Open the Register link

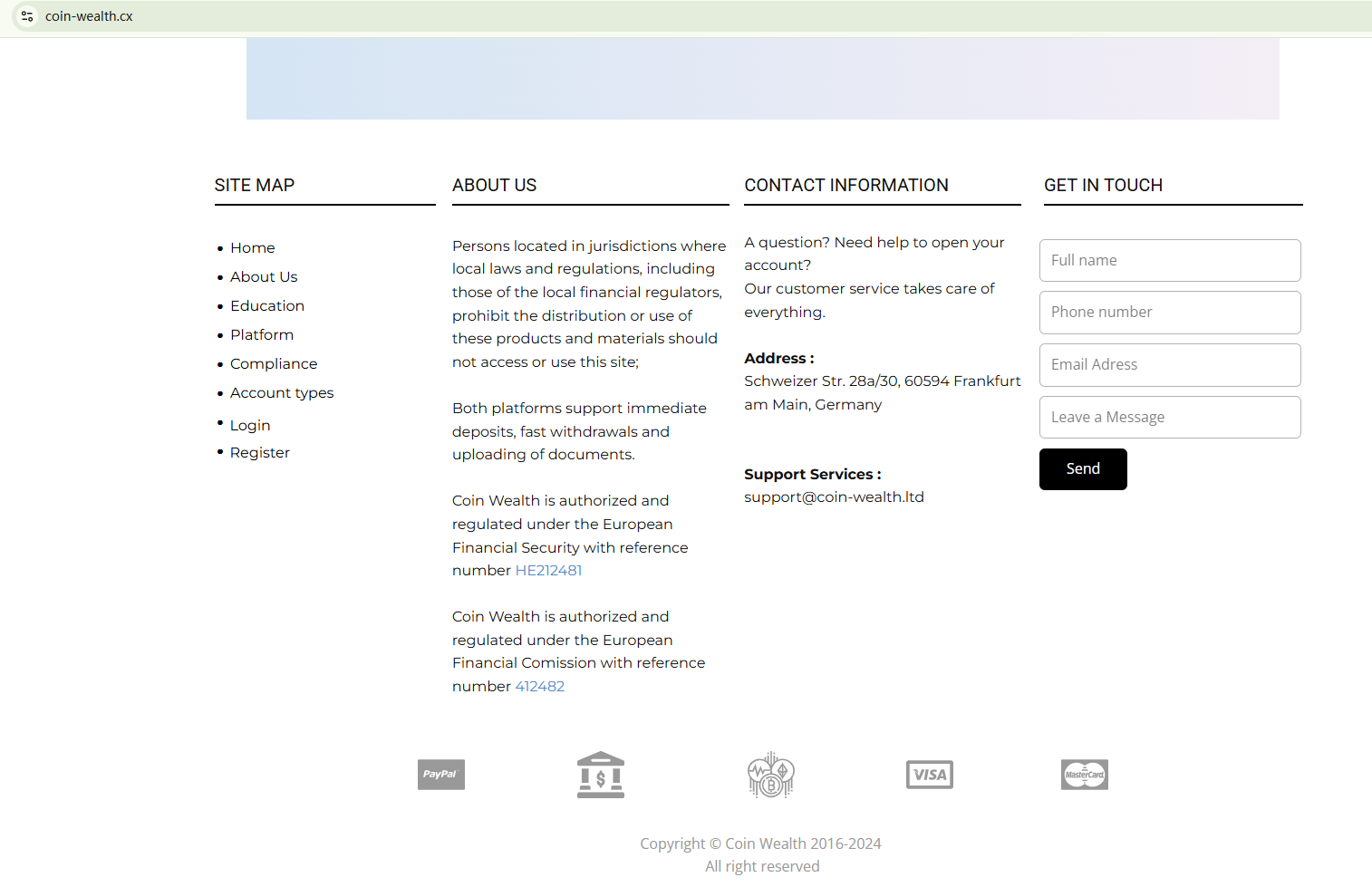[x=260, y=453]
